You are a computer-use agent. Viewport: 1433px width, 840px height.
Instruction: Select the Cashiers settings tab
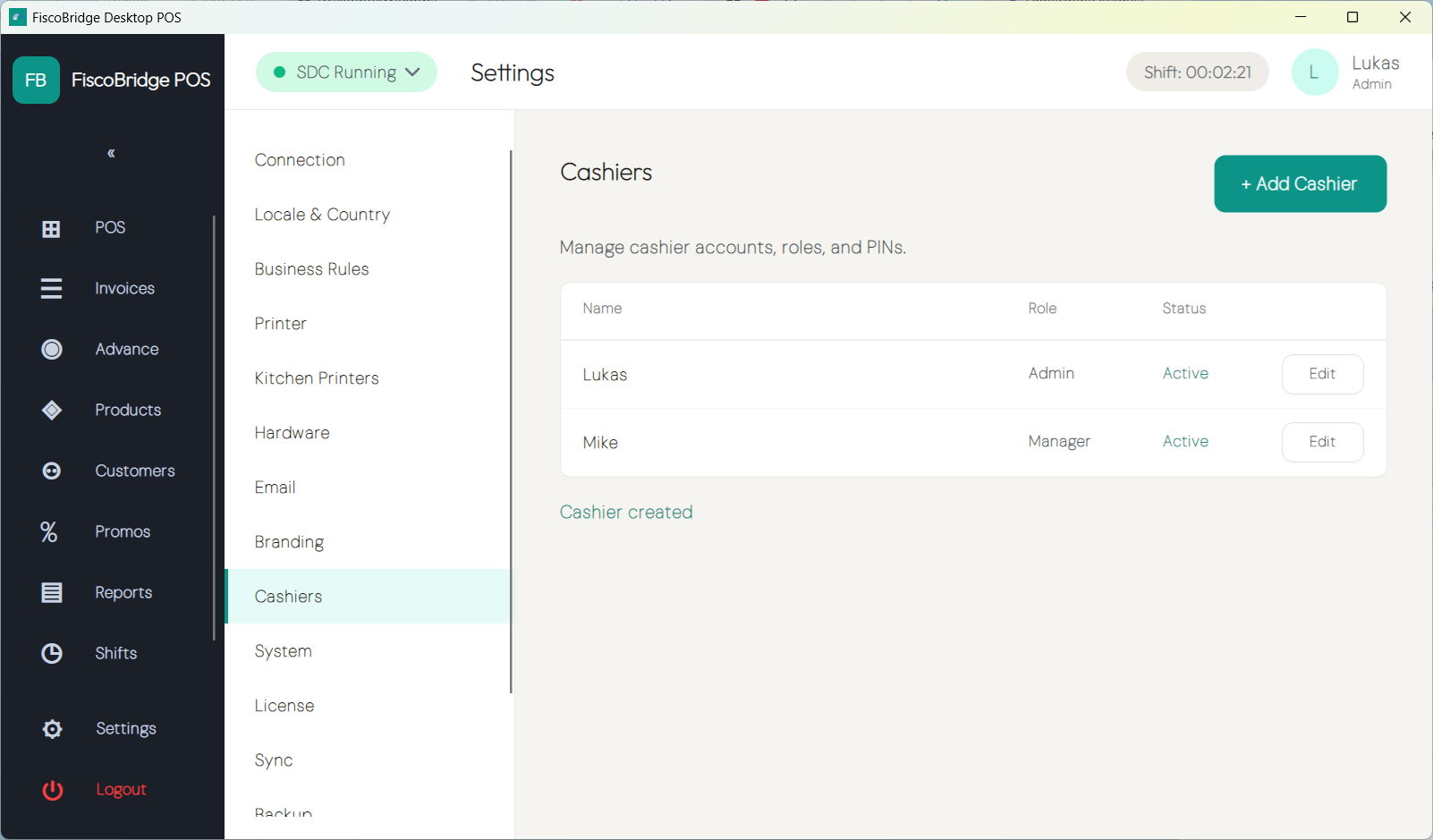pyautogui.click(x=368, y=597)
